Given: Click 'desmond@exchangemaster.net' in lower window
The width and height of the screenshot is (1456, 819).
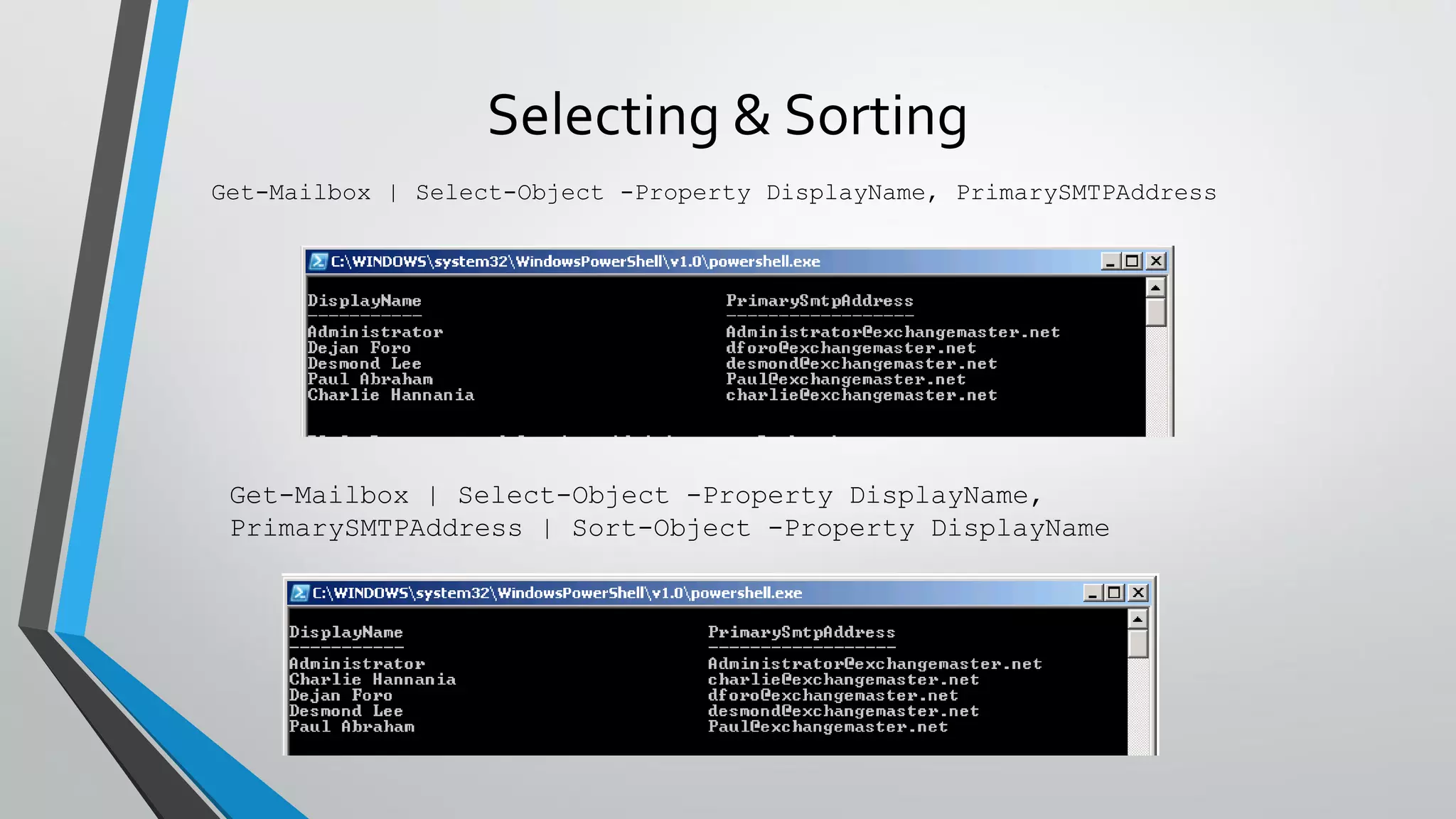Looking at the screenshot, I should (844, 711).
